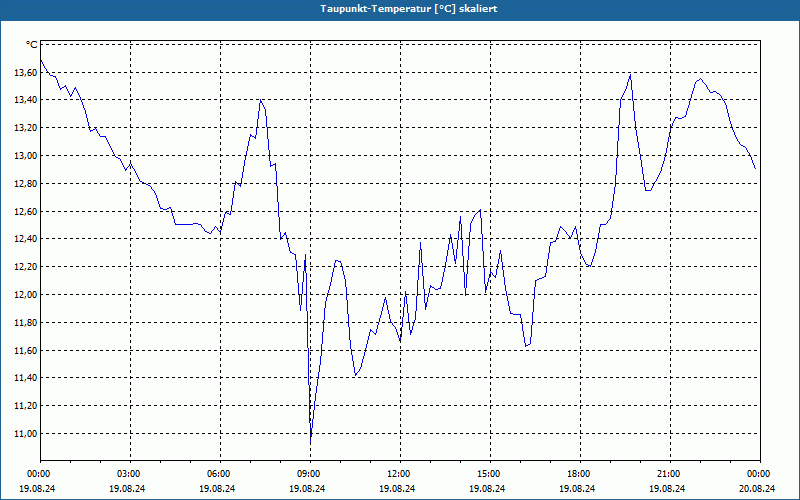800x500 pixels.
Task: Pick the 11,20 y-axis value
Action: (x=26, y=406)
